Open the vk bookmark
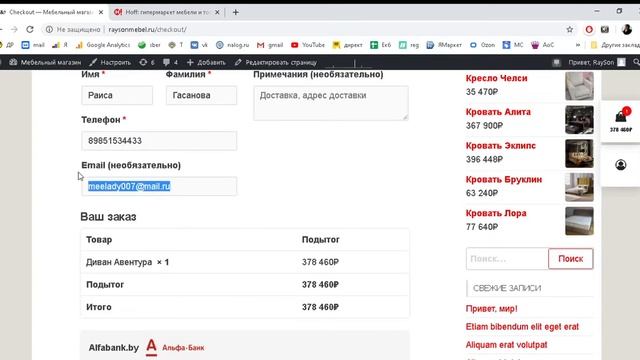Viewport: 640px width, 360px height. click(199, 45)
